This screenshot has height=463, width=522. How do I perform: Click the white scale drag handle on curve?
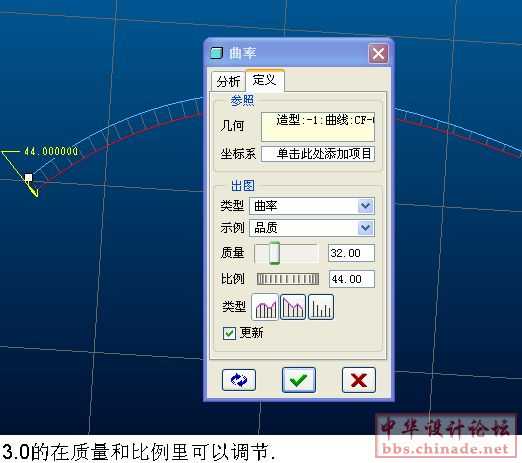(x=29, y=177)
